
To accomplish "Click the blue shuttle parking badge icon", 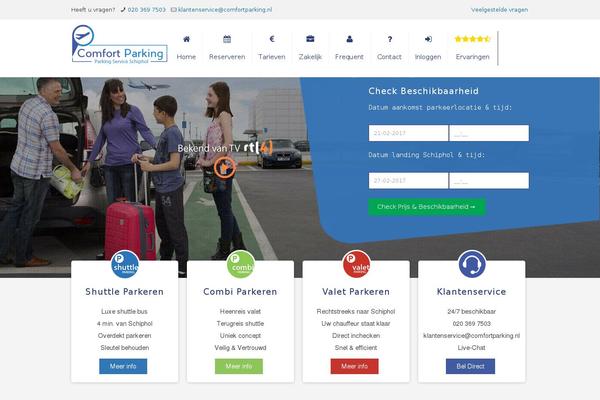I will click(x=125, y=264).
